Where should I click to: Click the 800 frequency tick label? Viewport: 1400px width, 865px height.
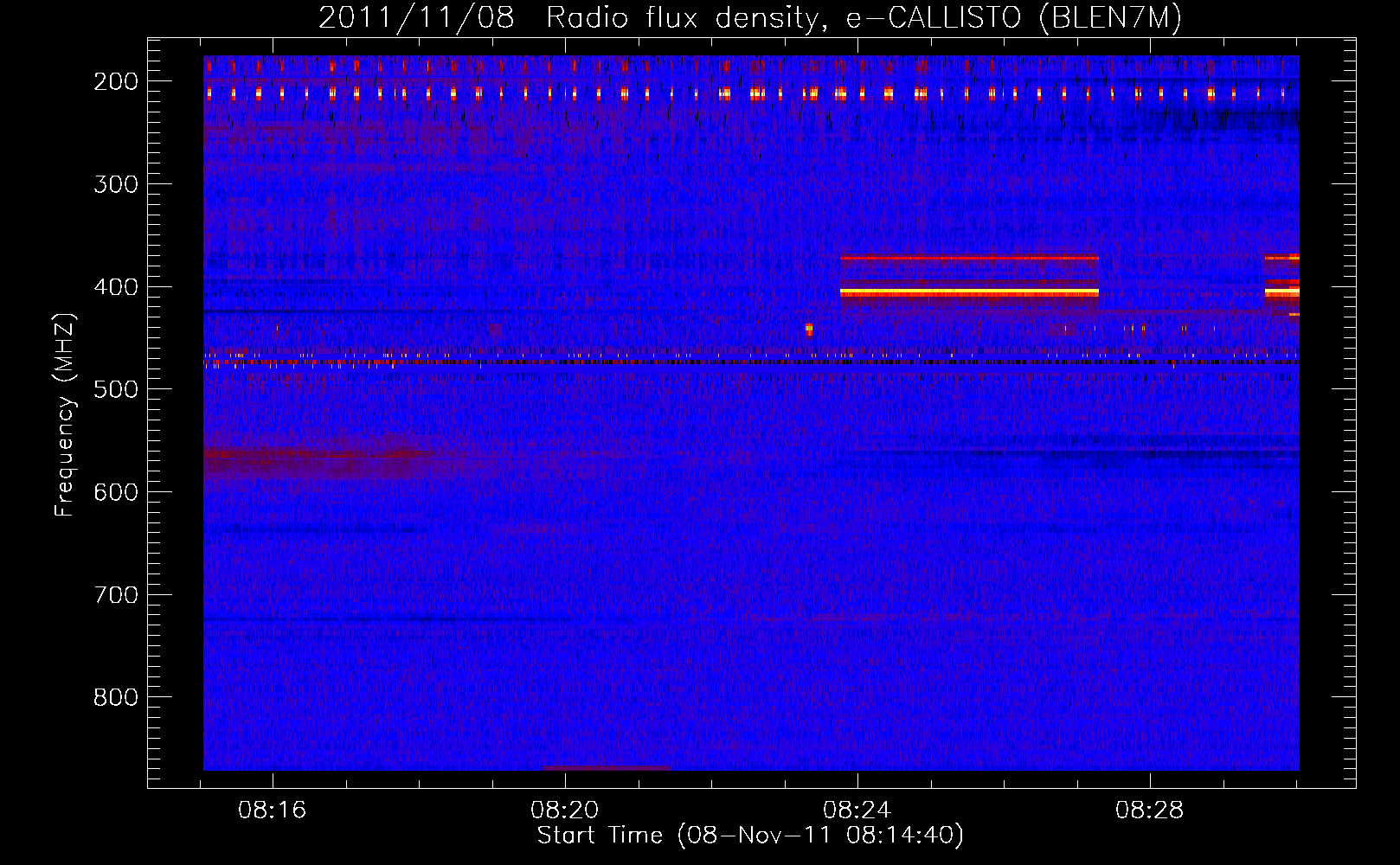[116, 697]
